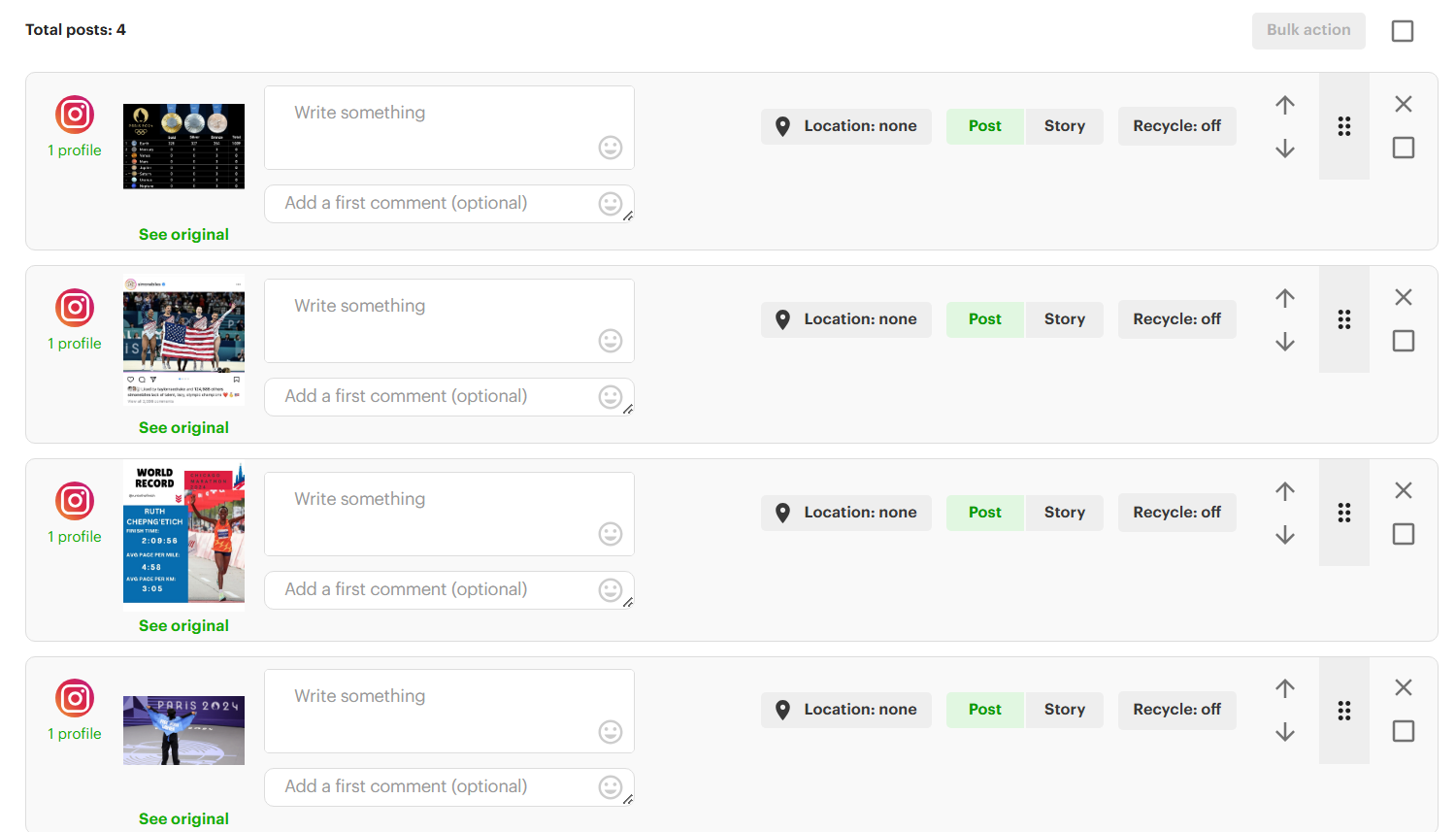The width and height of the screenshot is (1456, 832).
Task: Move the Paris 2024 post down
Action: 1285,732
